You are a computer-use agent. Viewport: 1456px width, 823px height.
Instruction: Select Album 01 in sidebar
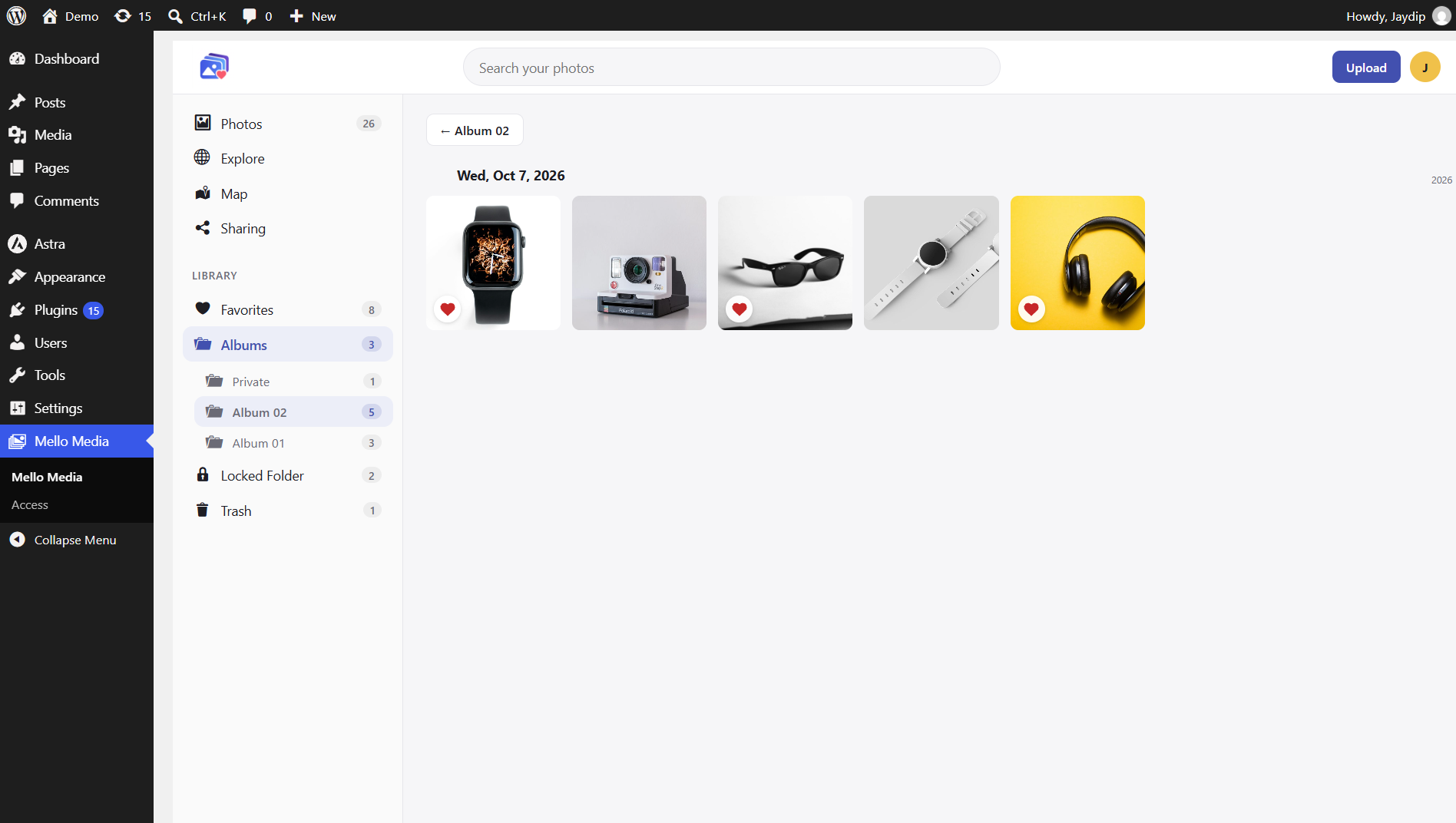coord(293,442)
